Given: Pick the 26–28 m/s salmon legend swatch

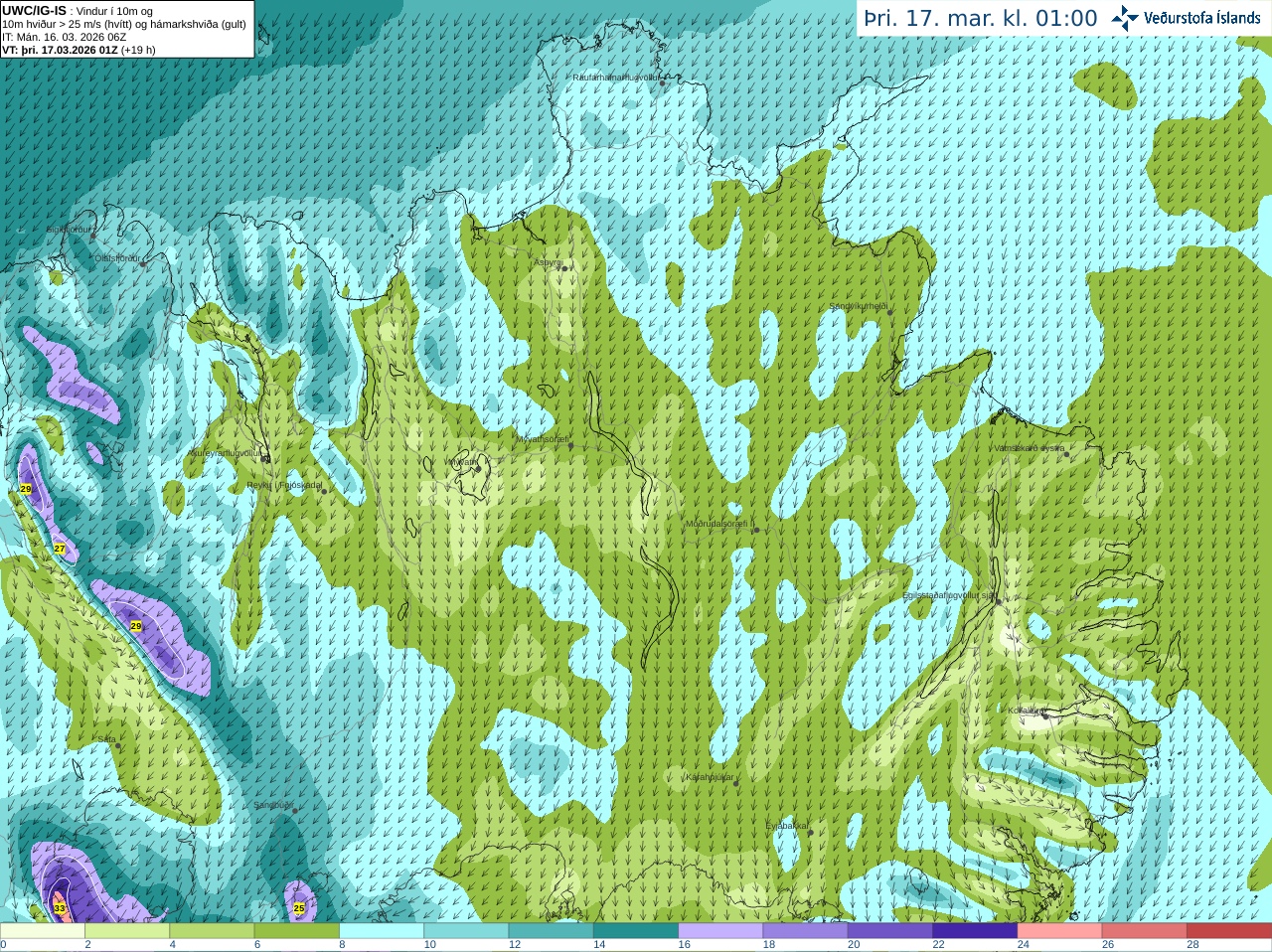Looking at the screenshot, I should point(1145,931).
